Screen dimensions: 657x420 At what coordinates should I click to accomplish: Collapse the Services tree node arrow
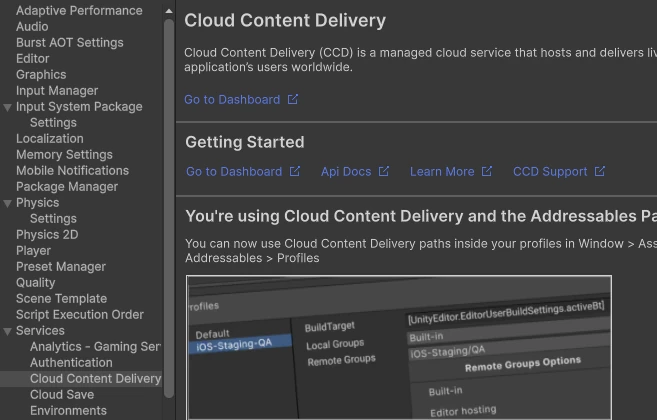(x=7, y=332)
